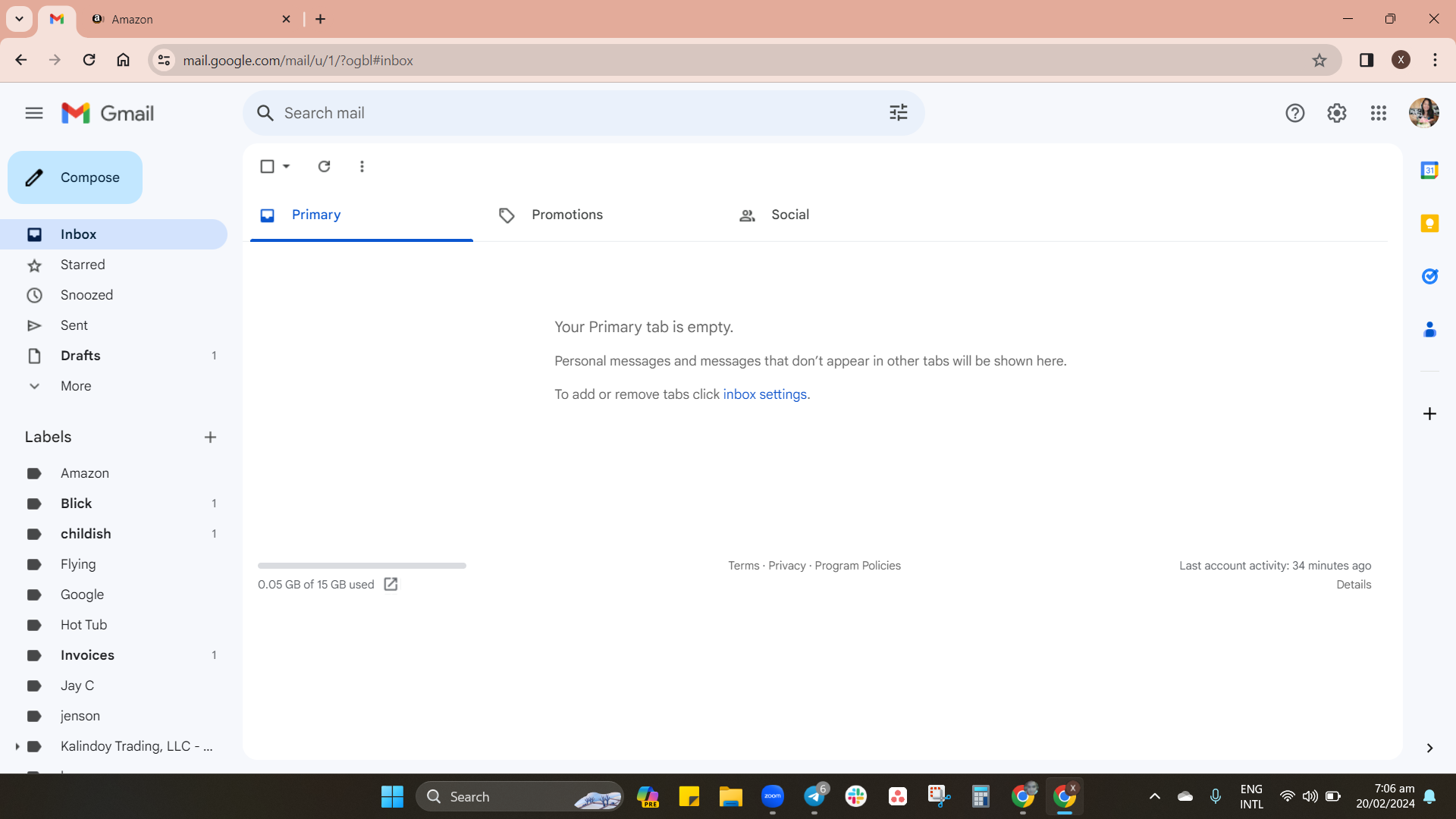Open account activity Details link
The image size is (1456, 819).
coord(1354,585)
